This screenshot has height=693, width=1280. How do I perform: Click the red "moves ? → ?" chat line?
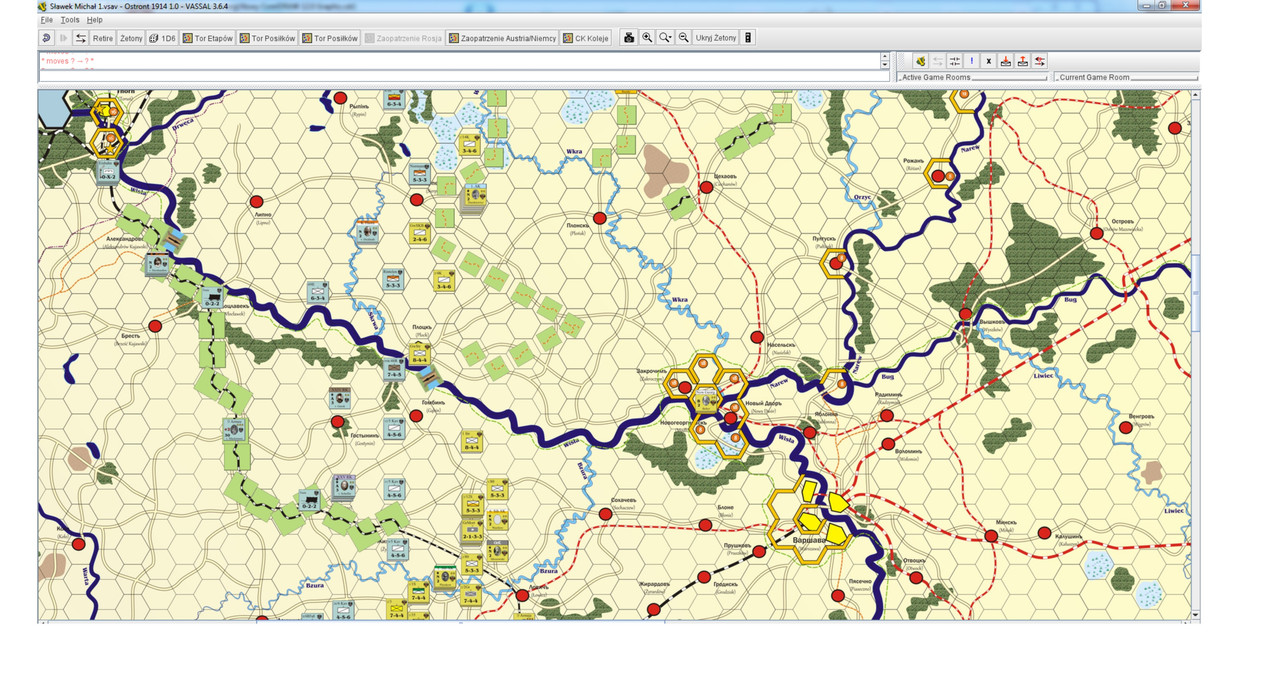point(68,61)
